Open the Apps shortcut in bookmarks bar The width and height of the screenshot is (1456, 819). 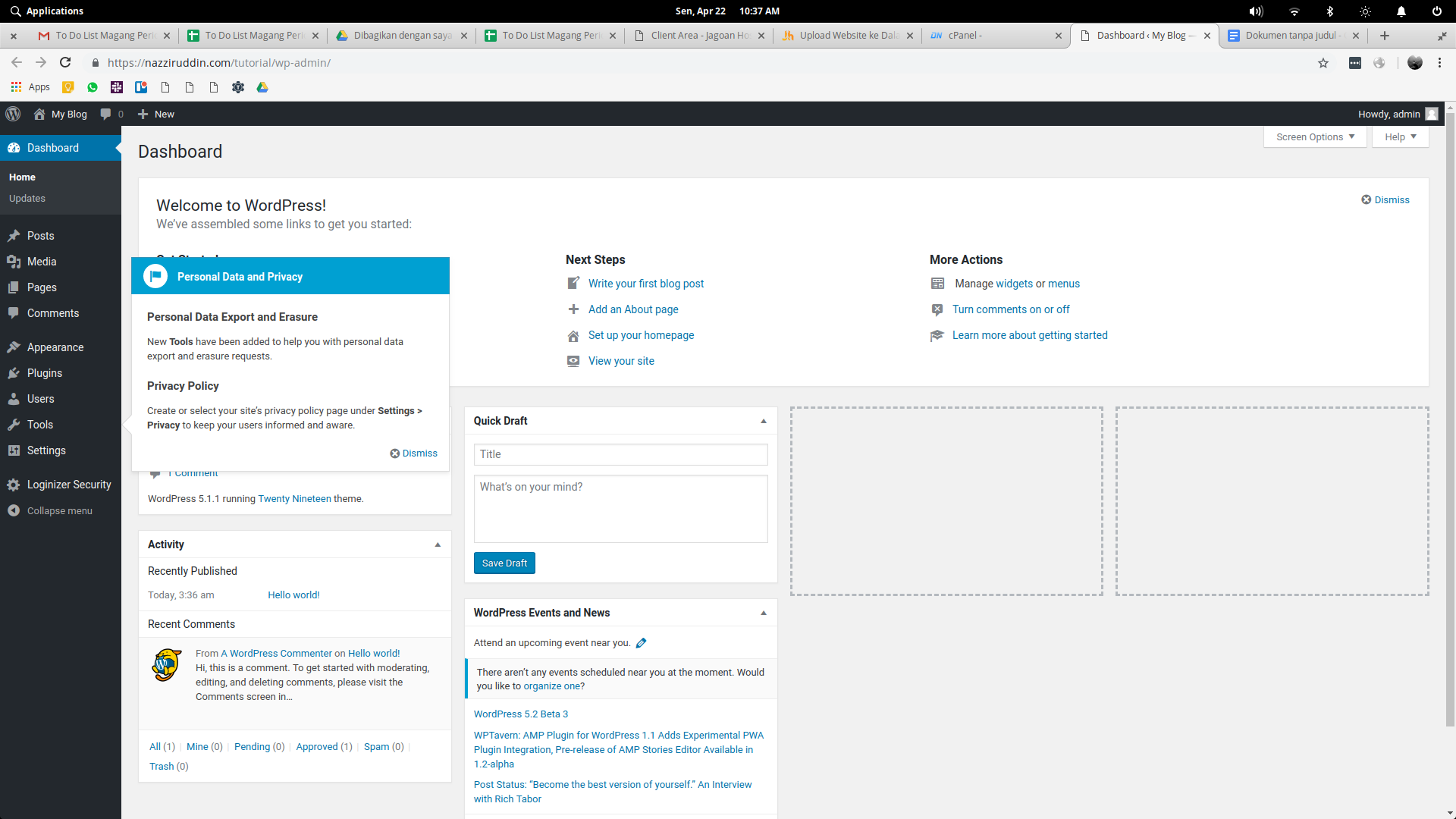point(30,87)
